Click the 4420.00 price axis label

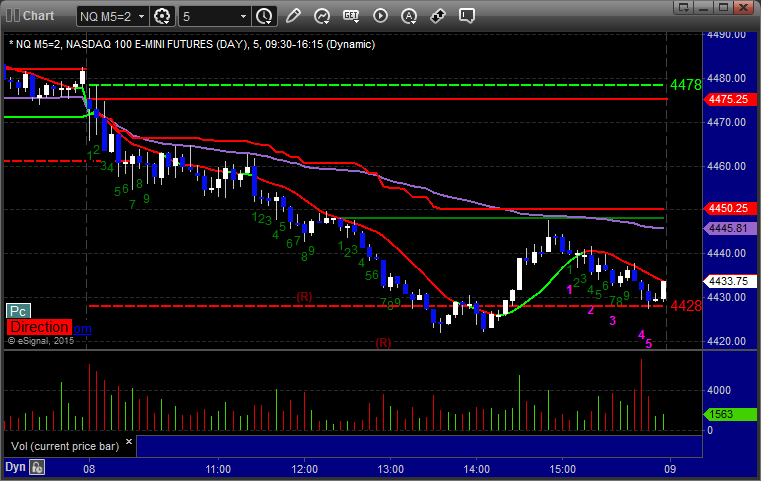[x=727, y=341]
